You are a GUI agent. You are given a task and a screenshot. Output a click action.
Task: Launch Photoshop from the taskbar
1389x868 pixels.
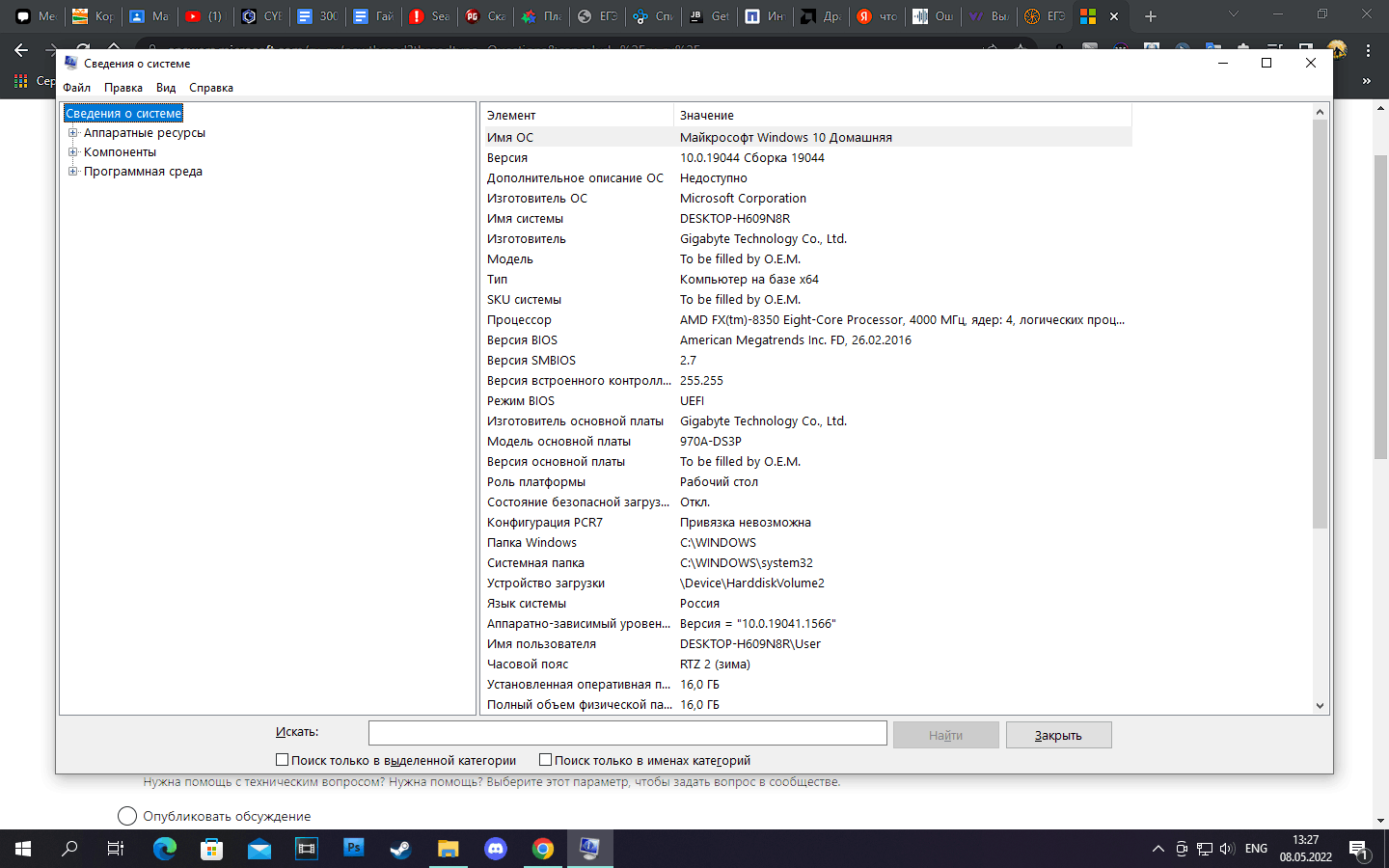pyautogui.click(x=354, y=849)
